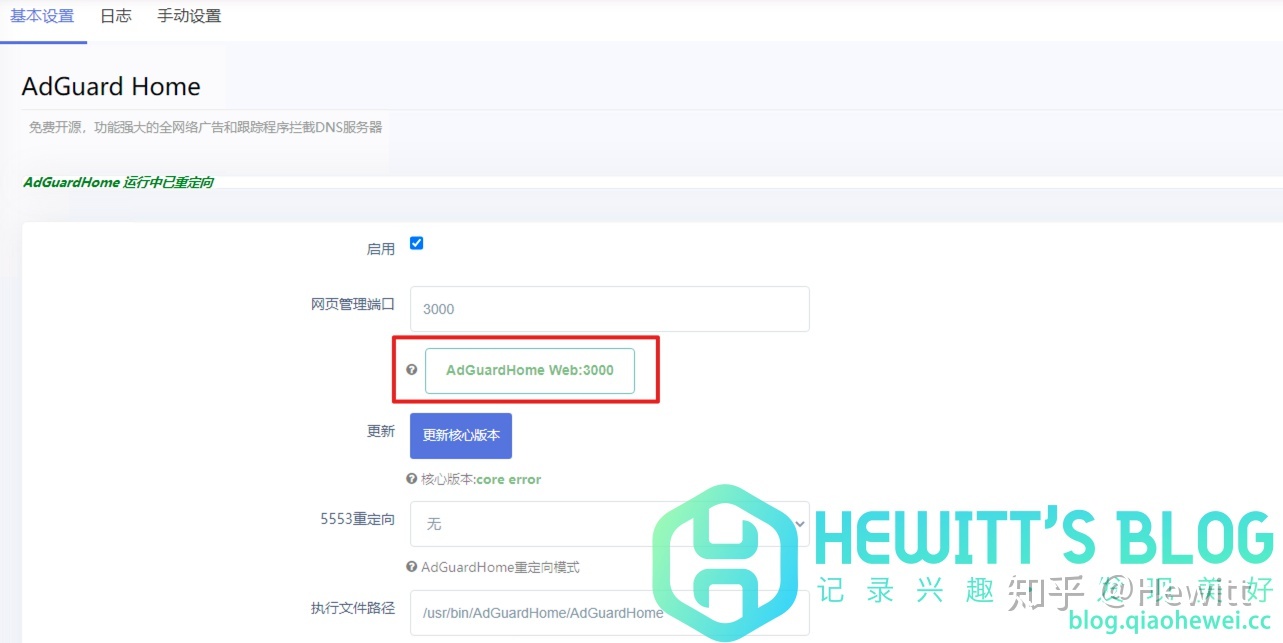Switch to the 手动设置 tab
The image size is (1283, 643).
[x=189, y=16]
